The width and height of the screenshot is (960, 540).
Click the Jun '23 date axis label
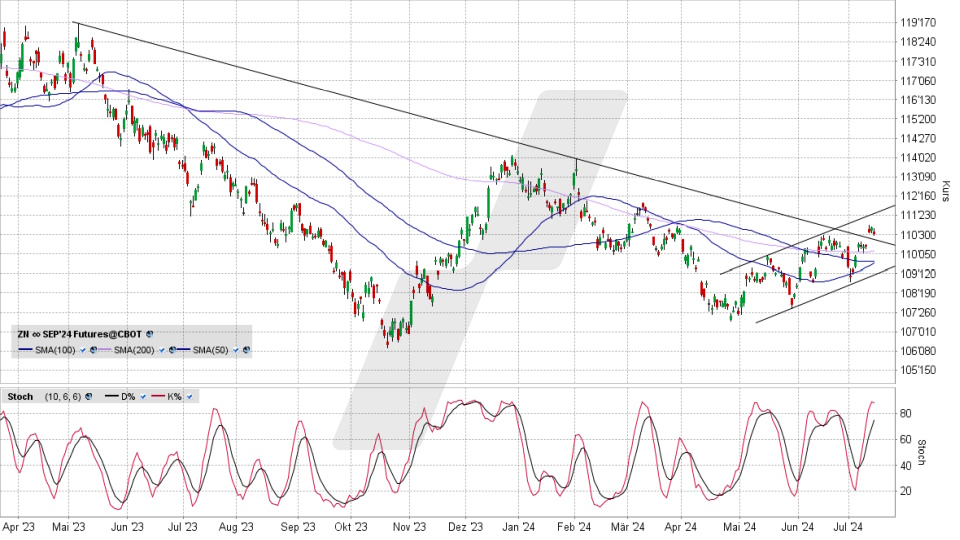pyautogui.click(x=127, y=527)
